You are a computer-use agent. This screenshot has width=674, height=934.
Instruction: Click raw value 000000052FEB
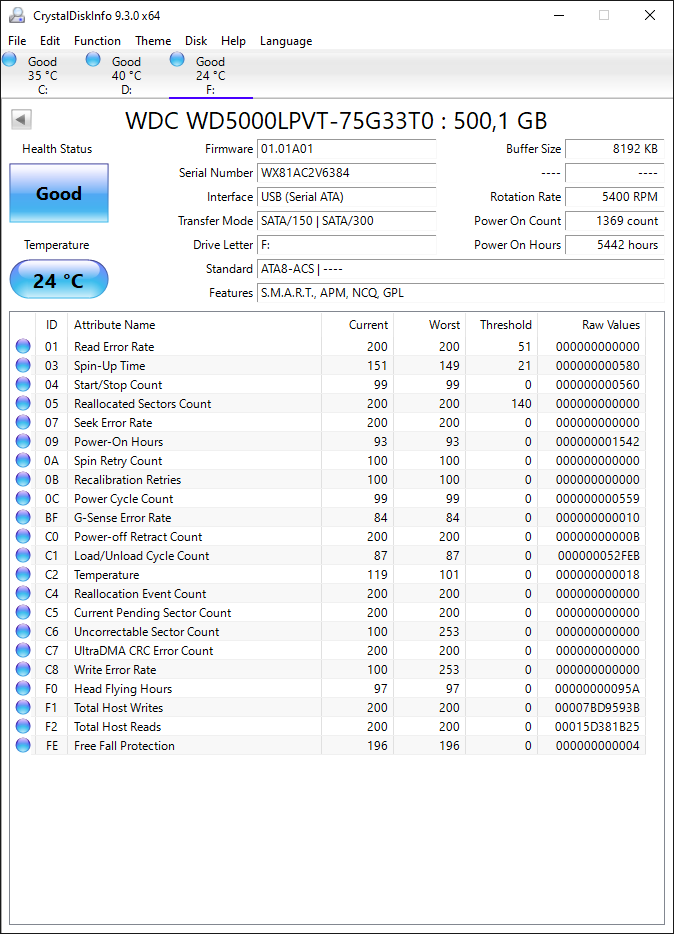click(x=598, y=556)
